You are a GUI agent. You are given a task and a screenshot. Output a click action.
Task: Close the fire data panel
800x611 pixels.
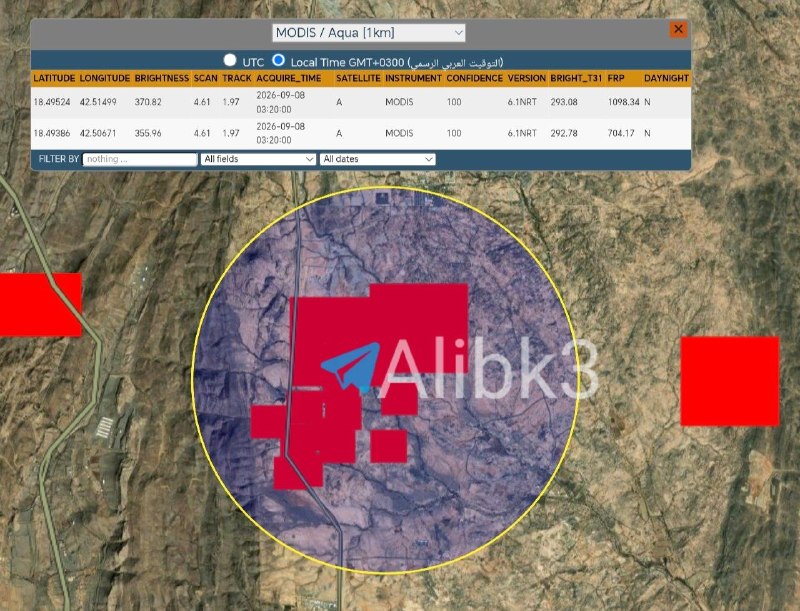pos(678,30)
